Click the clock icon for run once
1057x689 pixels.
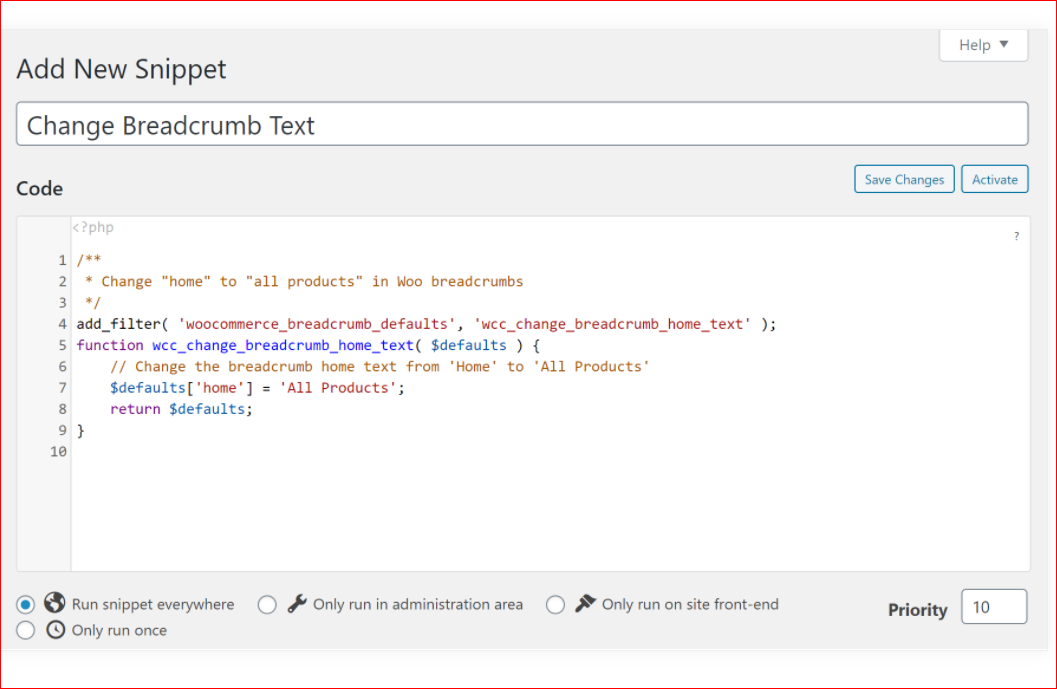[x=55, y=630]
